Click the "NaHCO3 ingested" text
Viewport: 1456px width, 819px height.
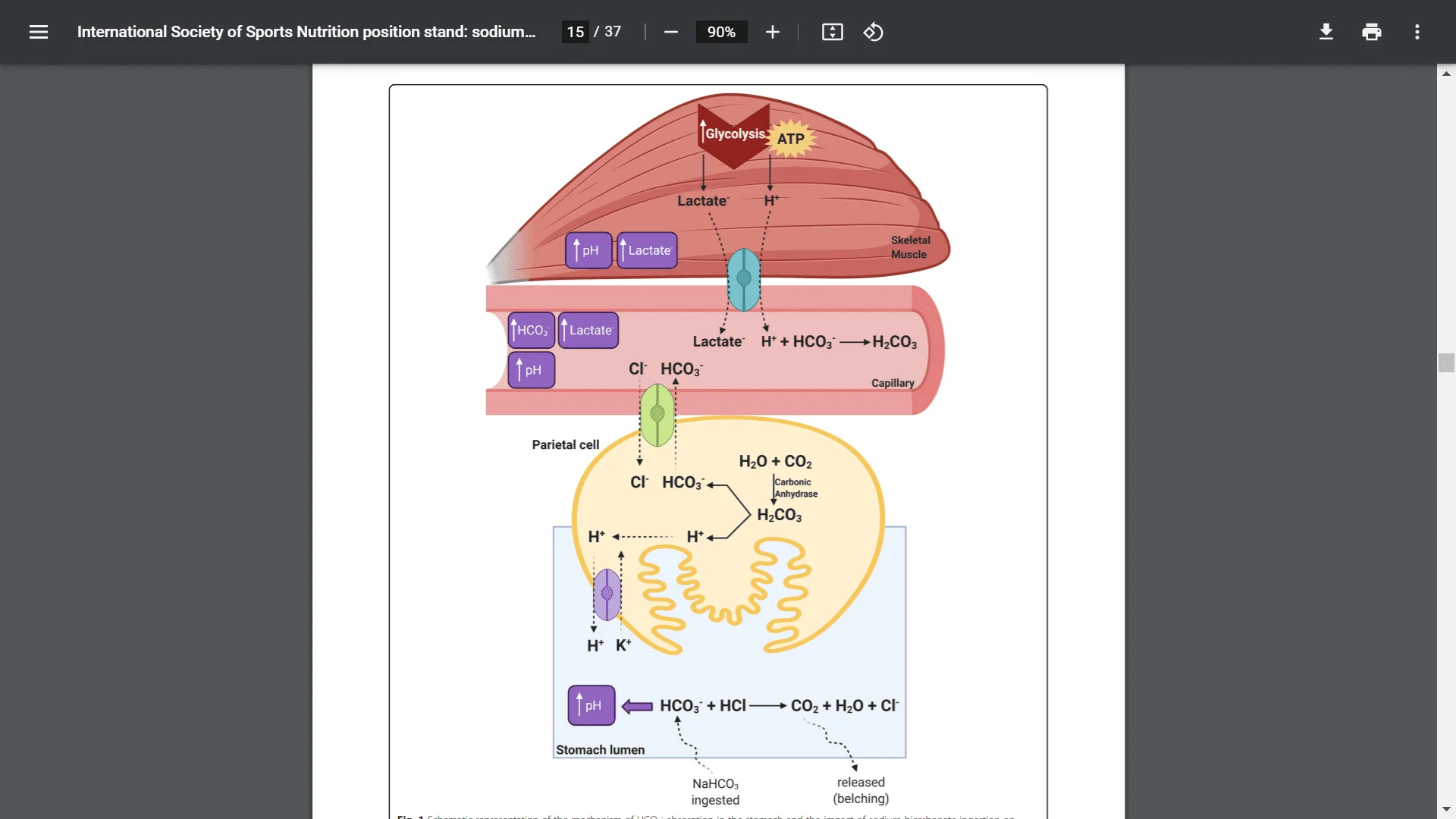pyautogui.click(x=715, y=792)
